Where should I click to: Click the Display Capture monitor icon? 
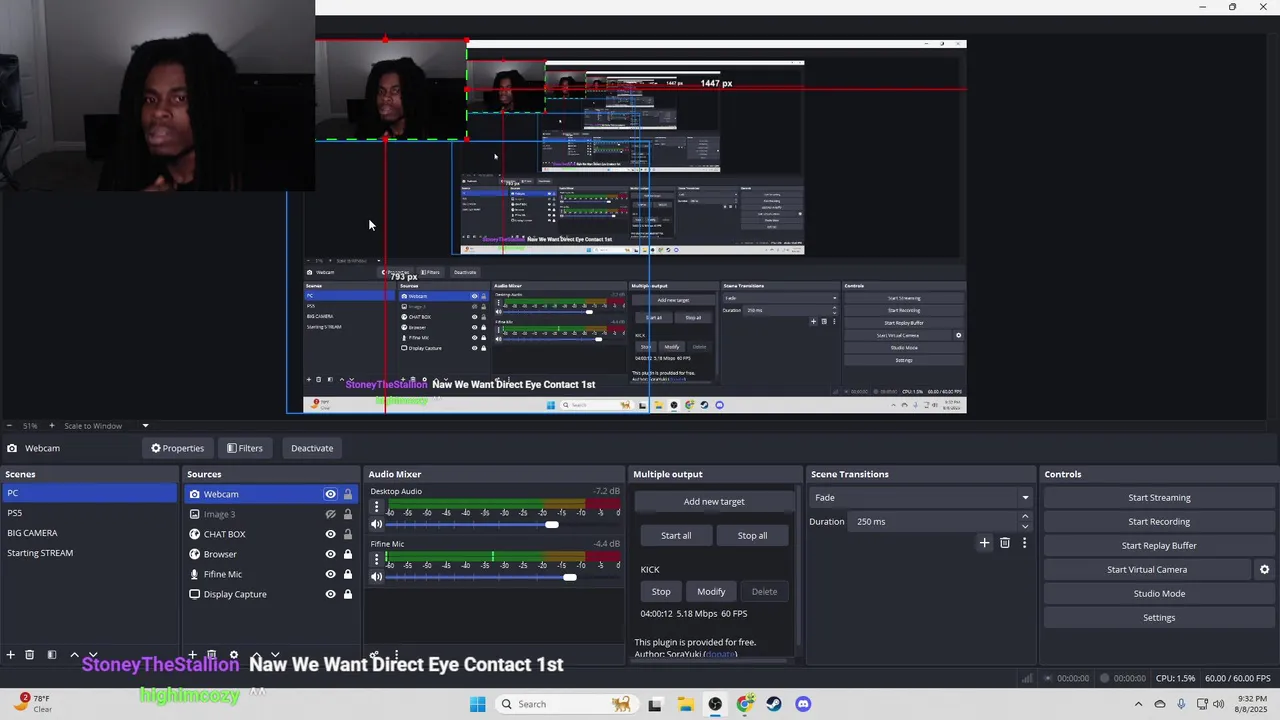click(x=194, y=594)
